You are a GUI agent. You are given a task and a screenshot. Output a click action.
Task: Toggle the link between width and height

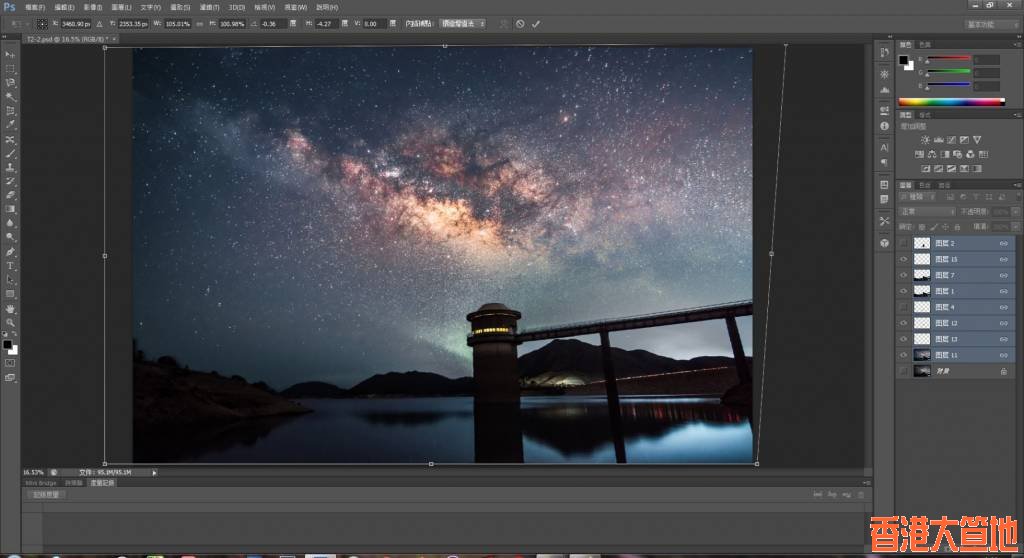tap(199, 24)
